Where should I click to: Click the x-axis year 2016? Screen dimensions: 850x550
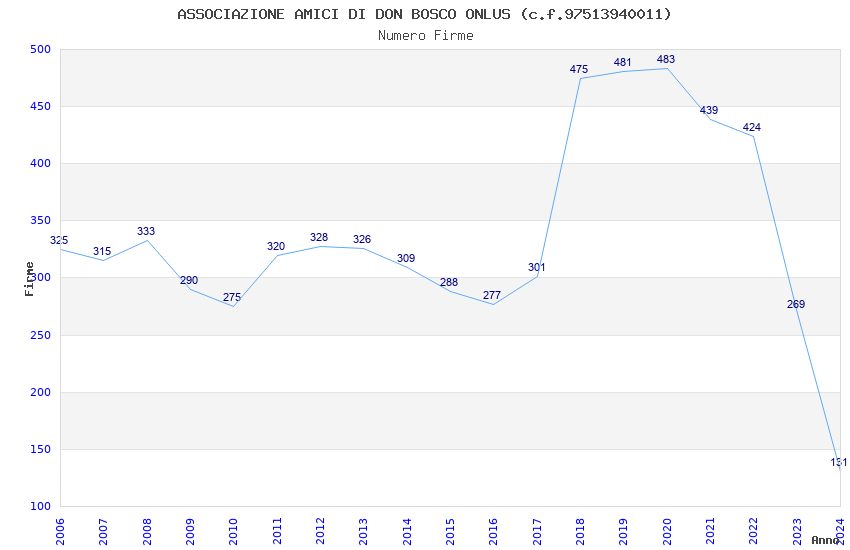(x=493, y=531)
